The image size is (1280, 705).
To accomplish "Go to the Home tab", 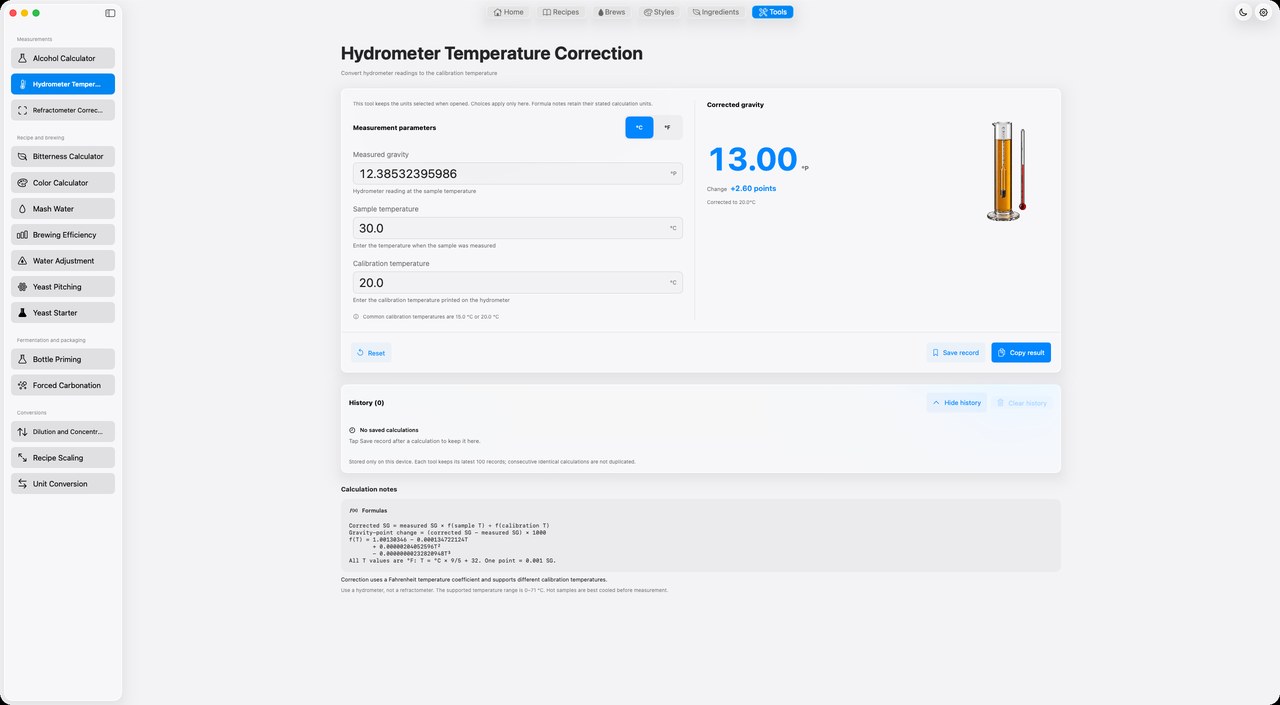I will click(508, 12).
